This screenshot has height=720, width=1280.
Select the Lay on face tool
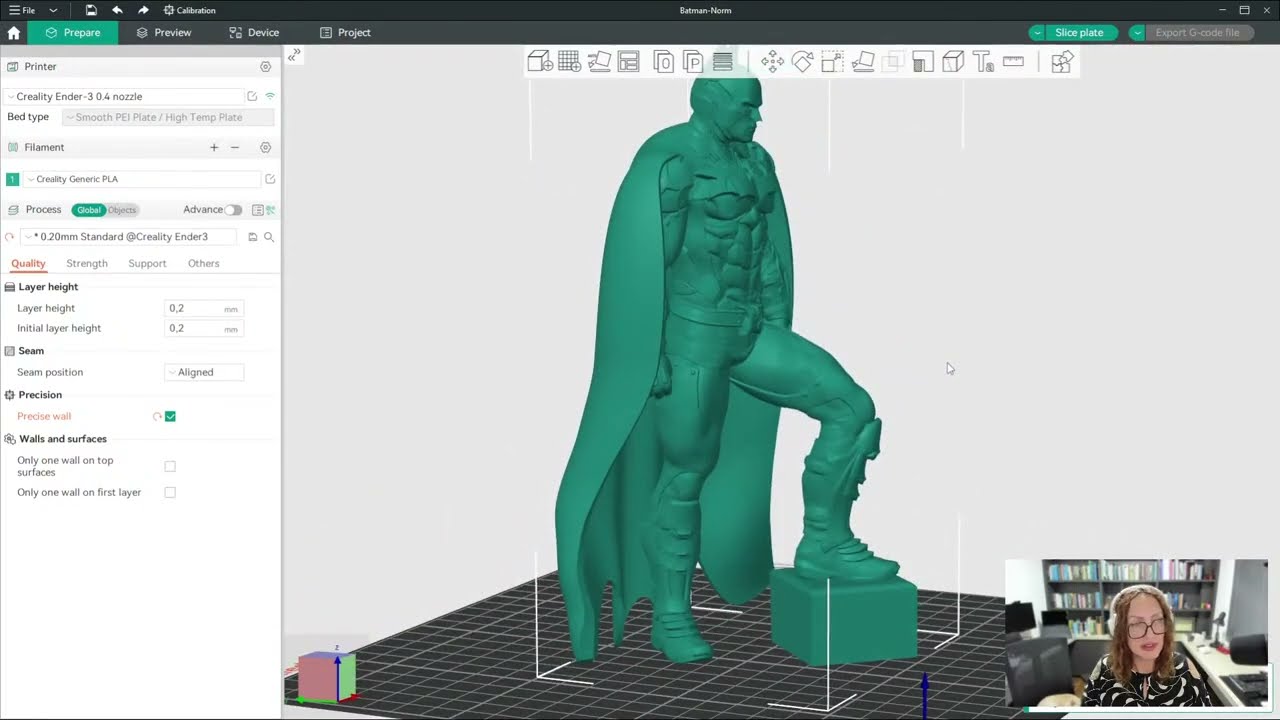(x=863, y=62)
